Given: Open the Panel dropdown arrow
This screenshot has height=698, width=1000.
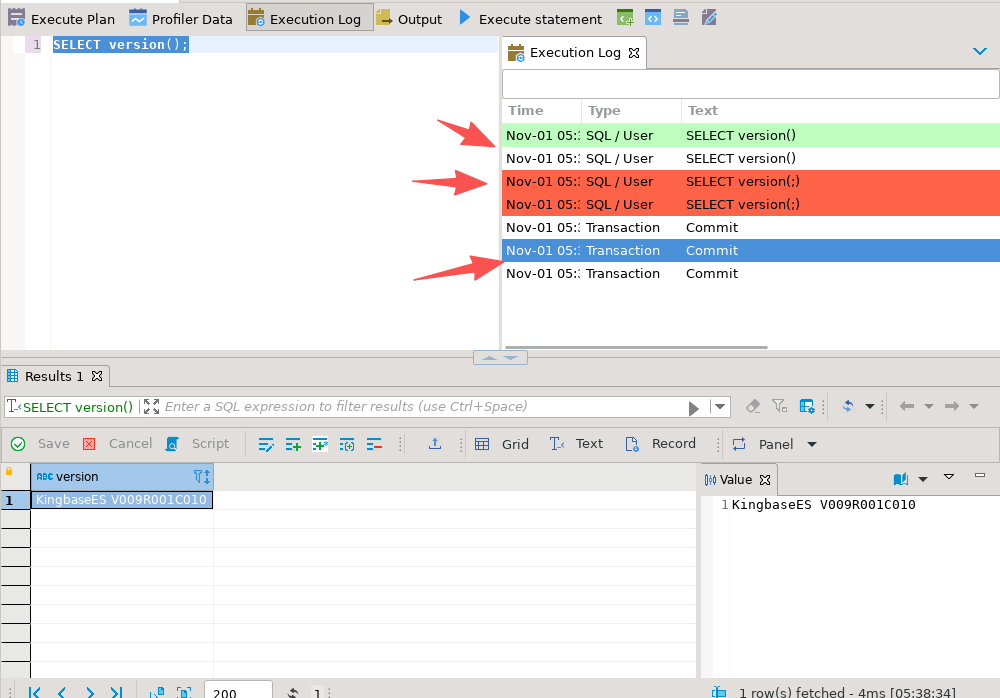Looking at the screenshot, I should (x=812, y=444).
